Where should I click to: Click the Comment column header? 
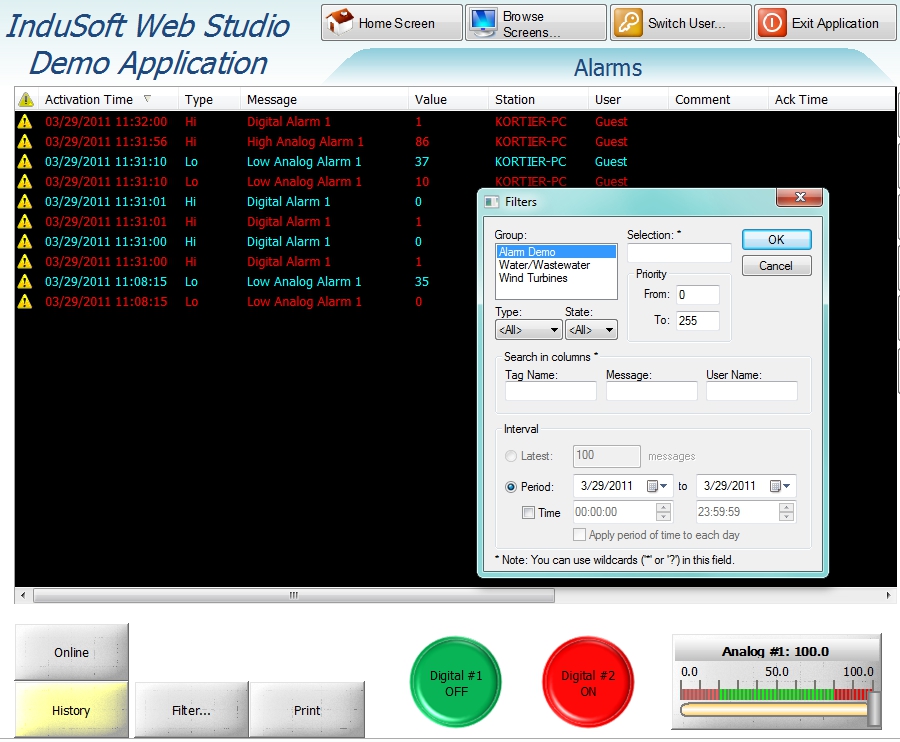(718, 99)
